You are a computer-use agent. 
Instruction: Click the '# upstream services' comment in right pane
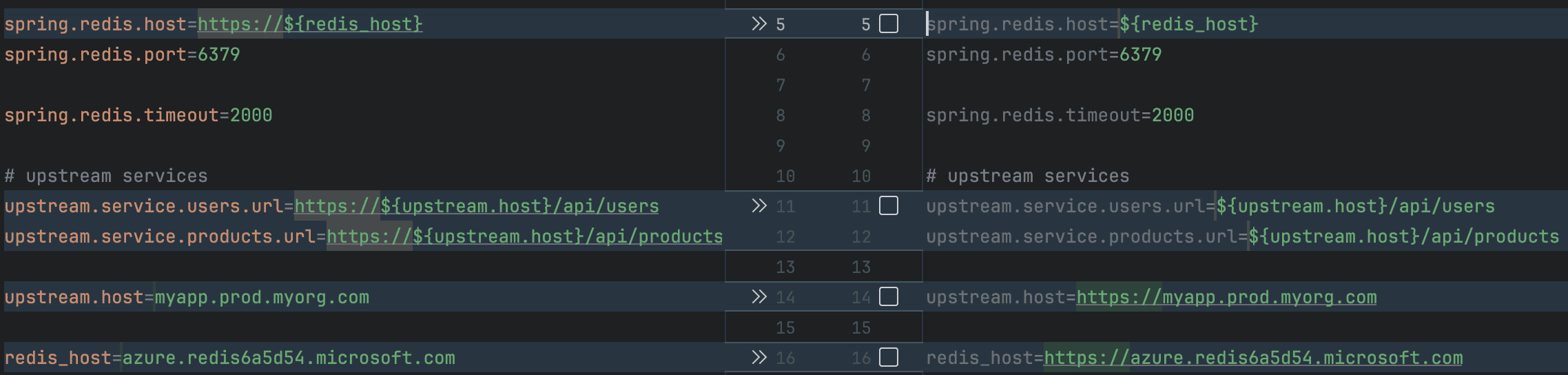tap(1027, 176)
